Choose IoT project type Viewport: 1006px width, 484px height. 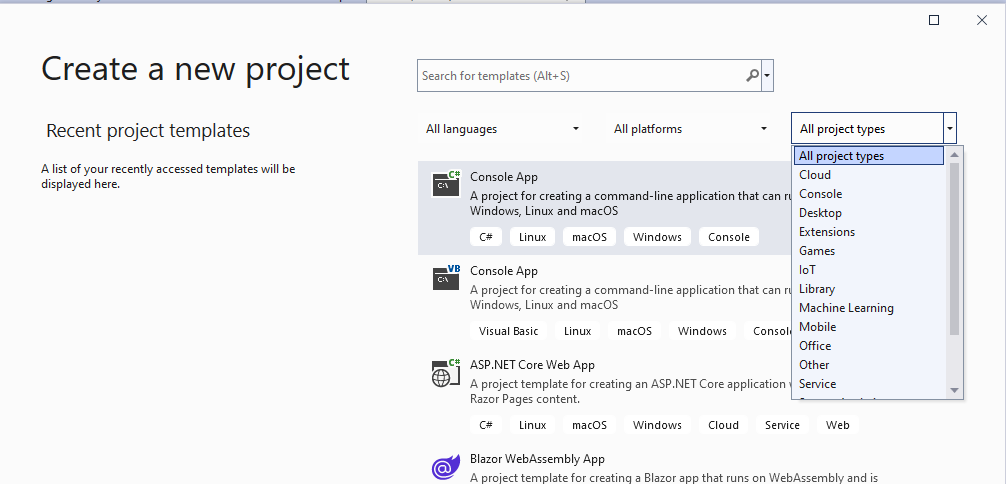tap(869, 270)
